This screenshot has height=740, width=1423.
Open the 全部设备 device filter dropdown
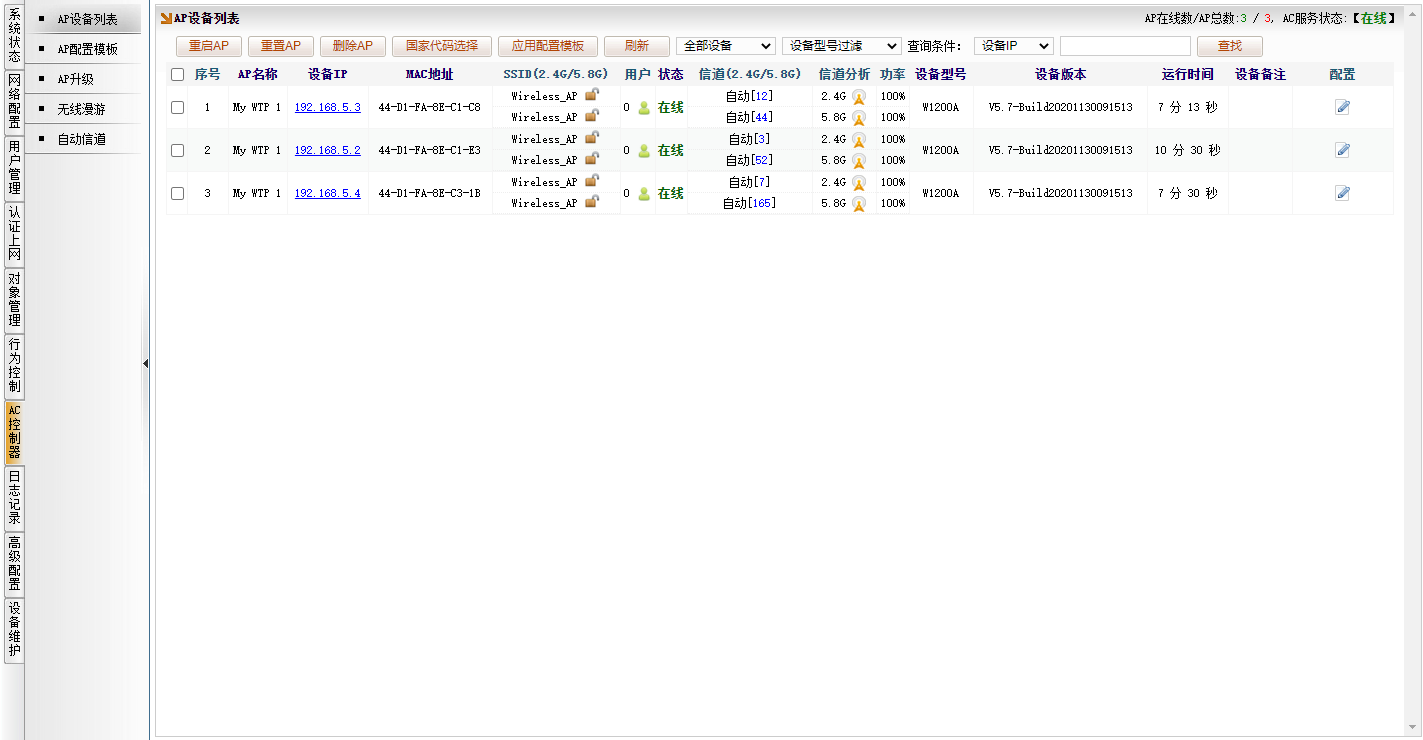point(726,46)
